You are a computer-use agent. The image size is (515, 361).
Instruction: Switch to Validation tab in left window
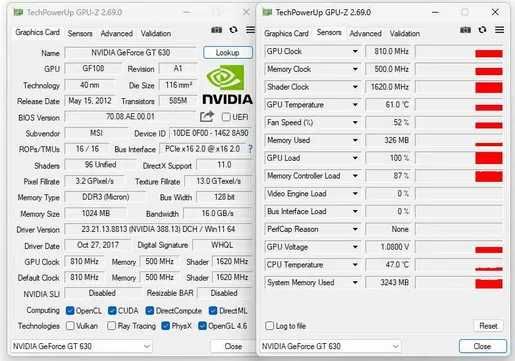click(x=156, y=34)
